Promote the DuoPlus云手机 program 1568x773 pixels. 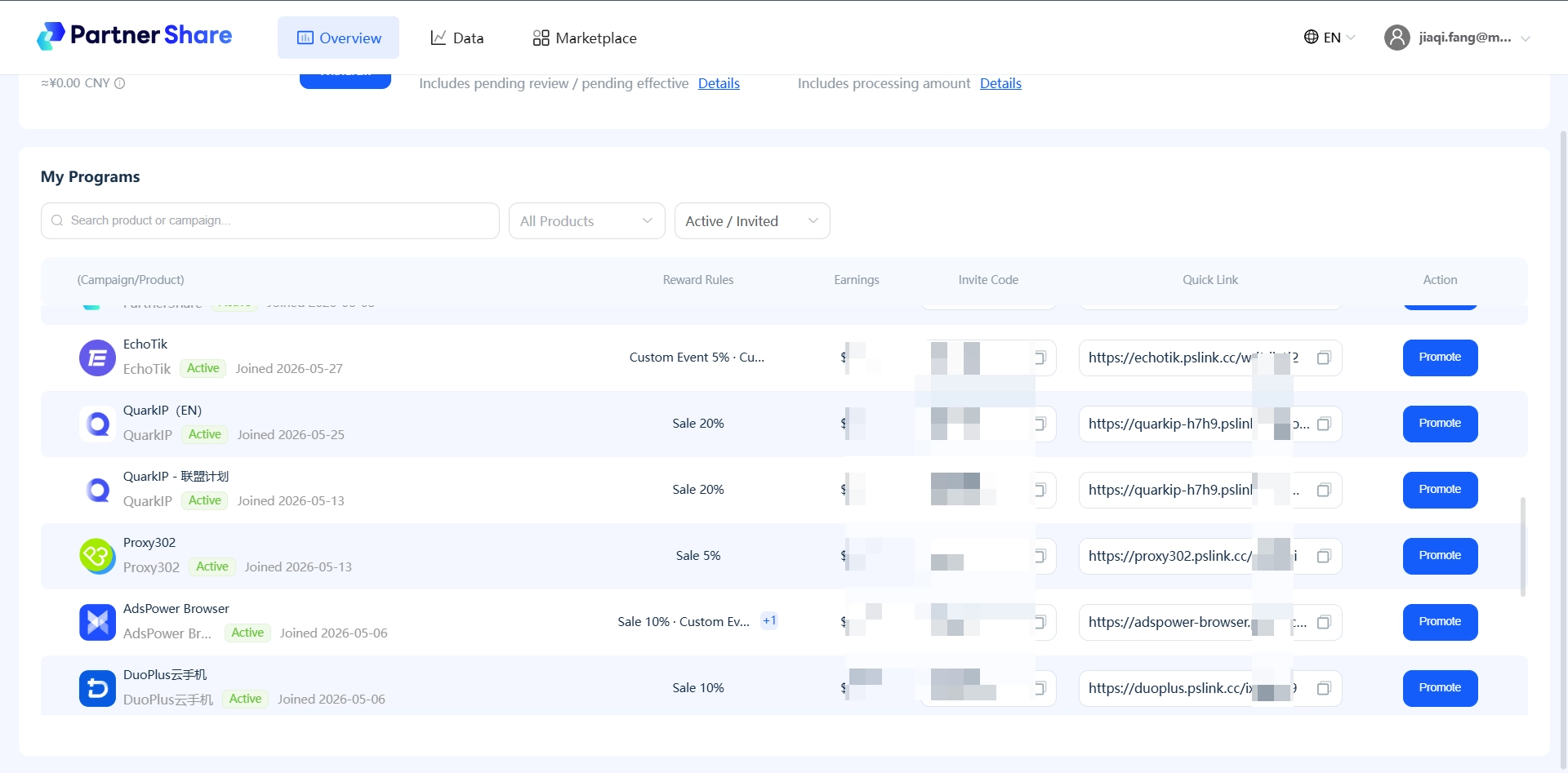(1440, 688)
